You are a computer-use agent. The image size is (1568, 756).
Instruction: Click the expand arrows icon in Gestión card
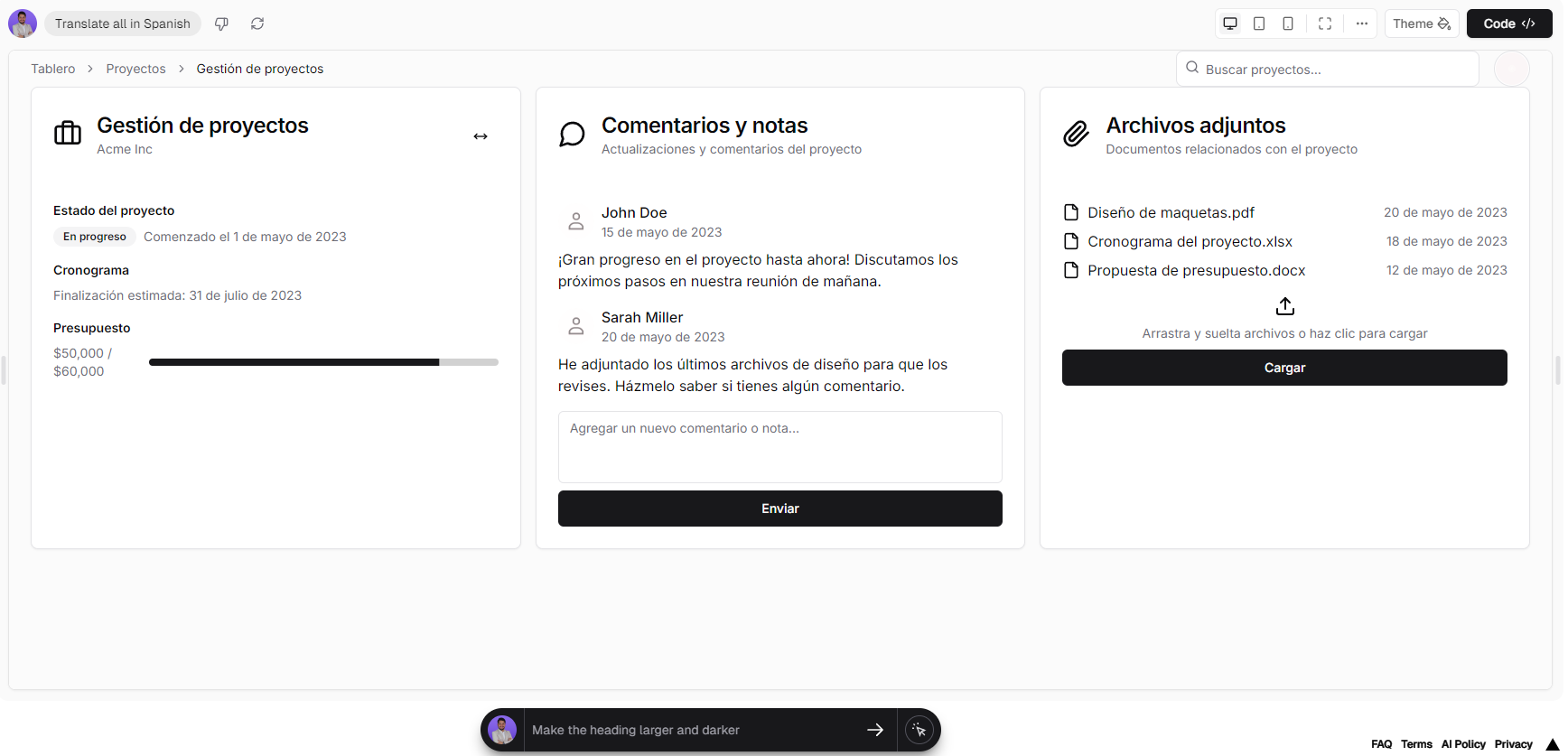click(481, 136)
